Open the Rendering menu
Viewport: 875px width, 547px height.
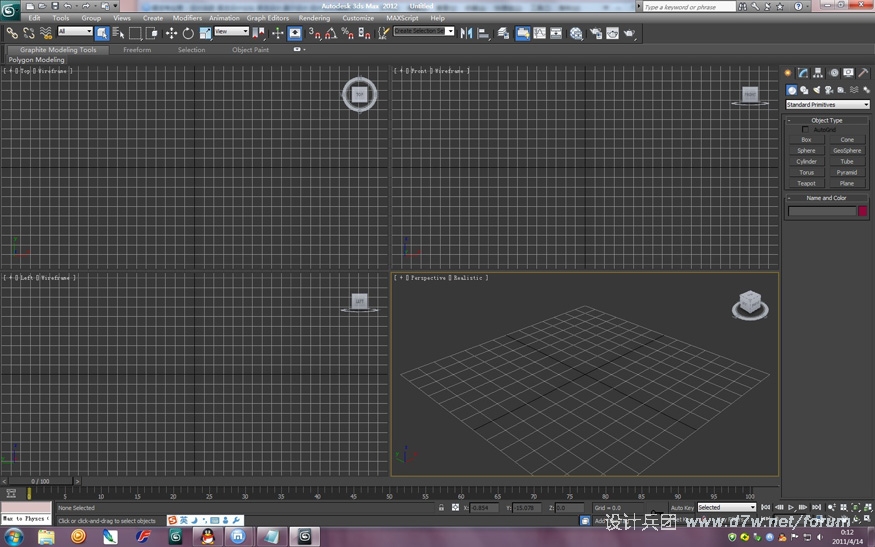click(x=314, y=18)
